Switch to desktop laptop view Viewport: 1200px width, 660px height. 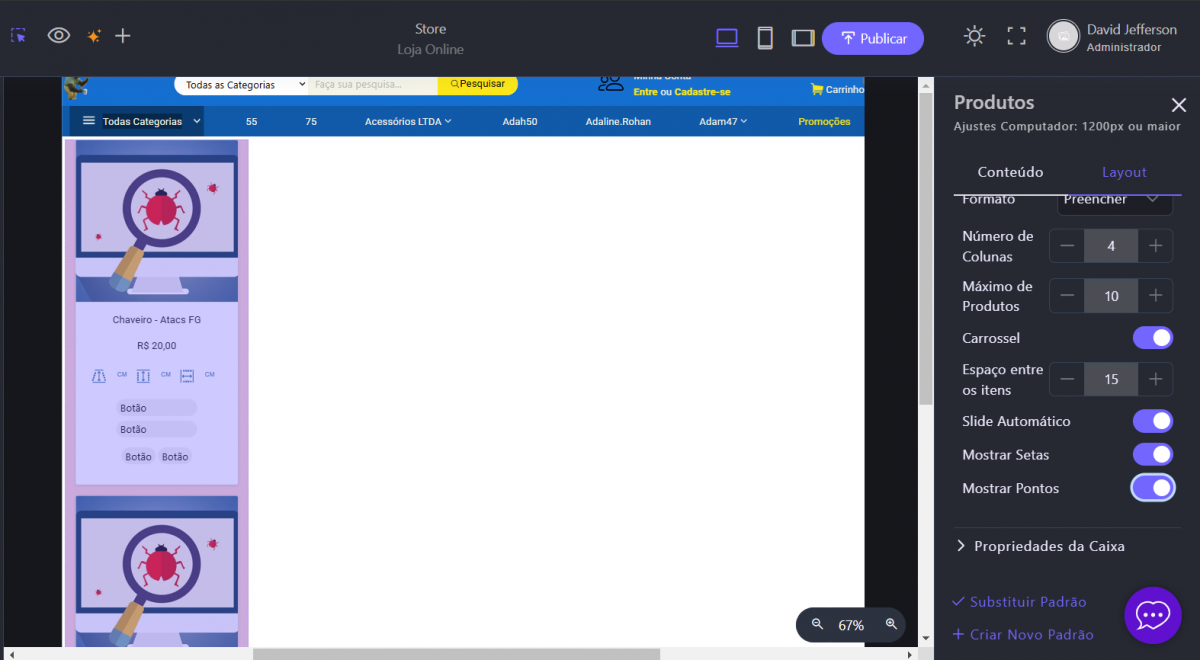(727, 38)
